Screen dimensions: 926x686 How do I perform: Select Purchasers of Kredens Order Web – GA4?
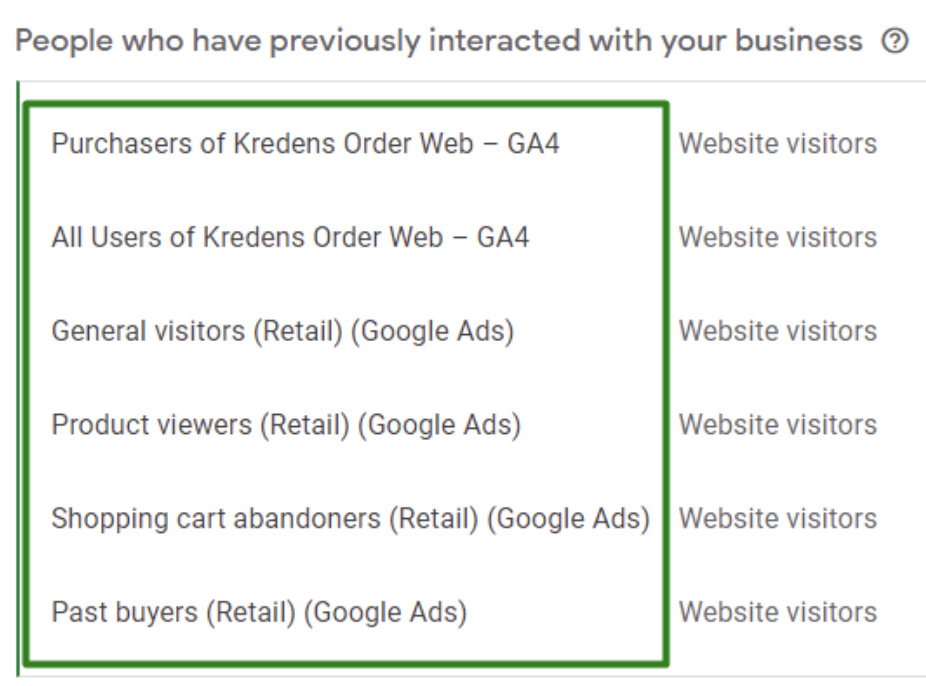305,144
